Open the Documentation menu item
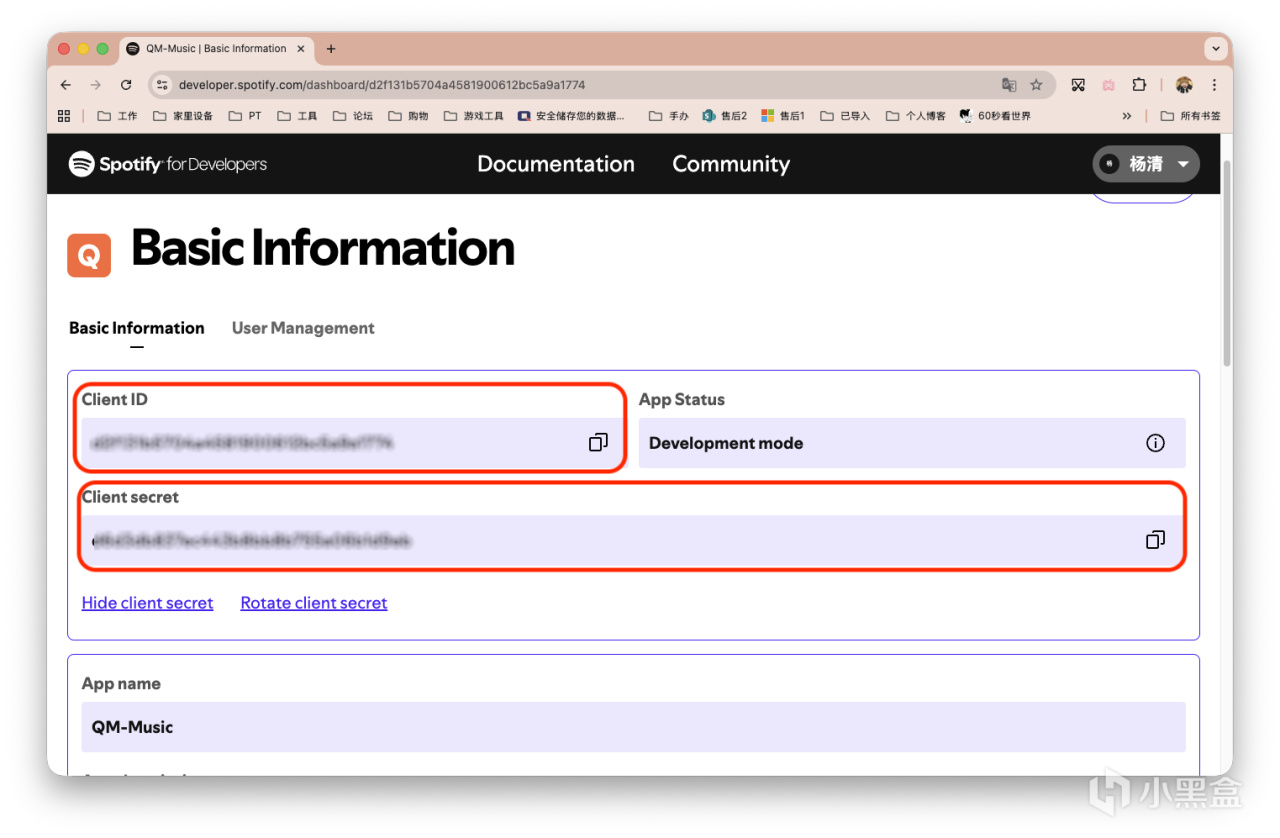Viewport: 1280px width, 838px height. 556,164
